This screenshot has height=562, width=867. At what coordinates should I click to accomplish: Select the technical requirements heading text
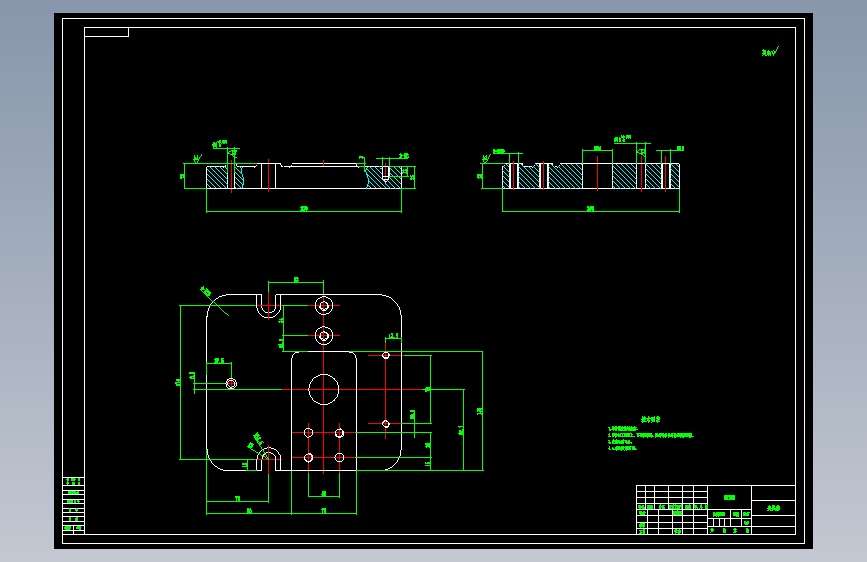650,419
